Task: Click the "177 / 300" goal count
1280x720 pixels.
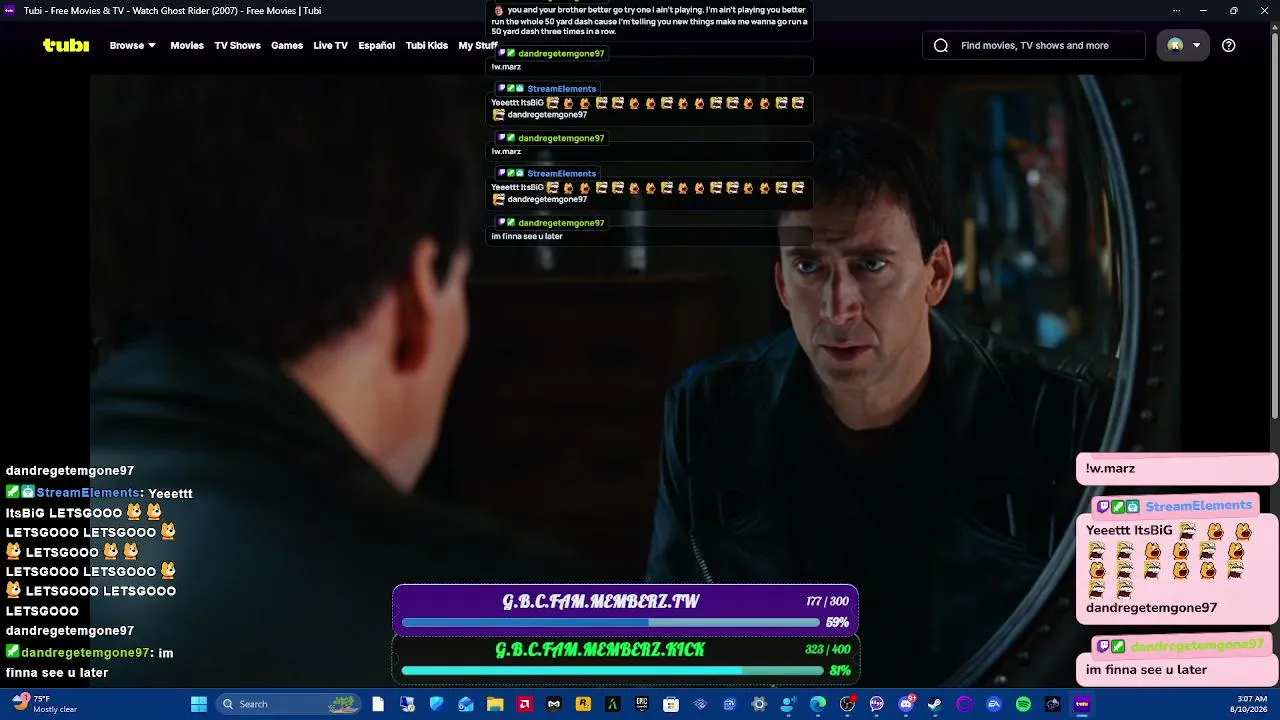Action: [827, 602]
